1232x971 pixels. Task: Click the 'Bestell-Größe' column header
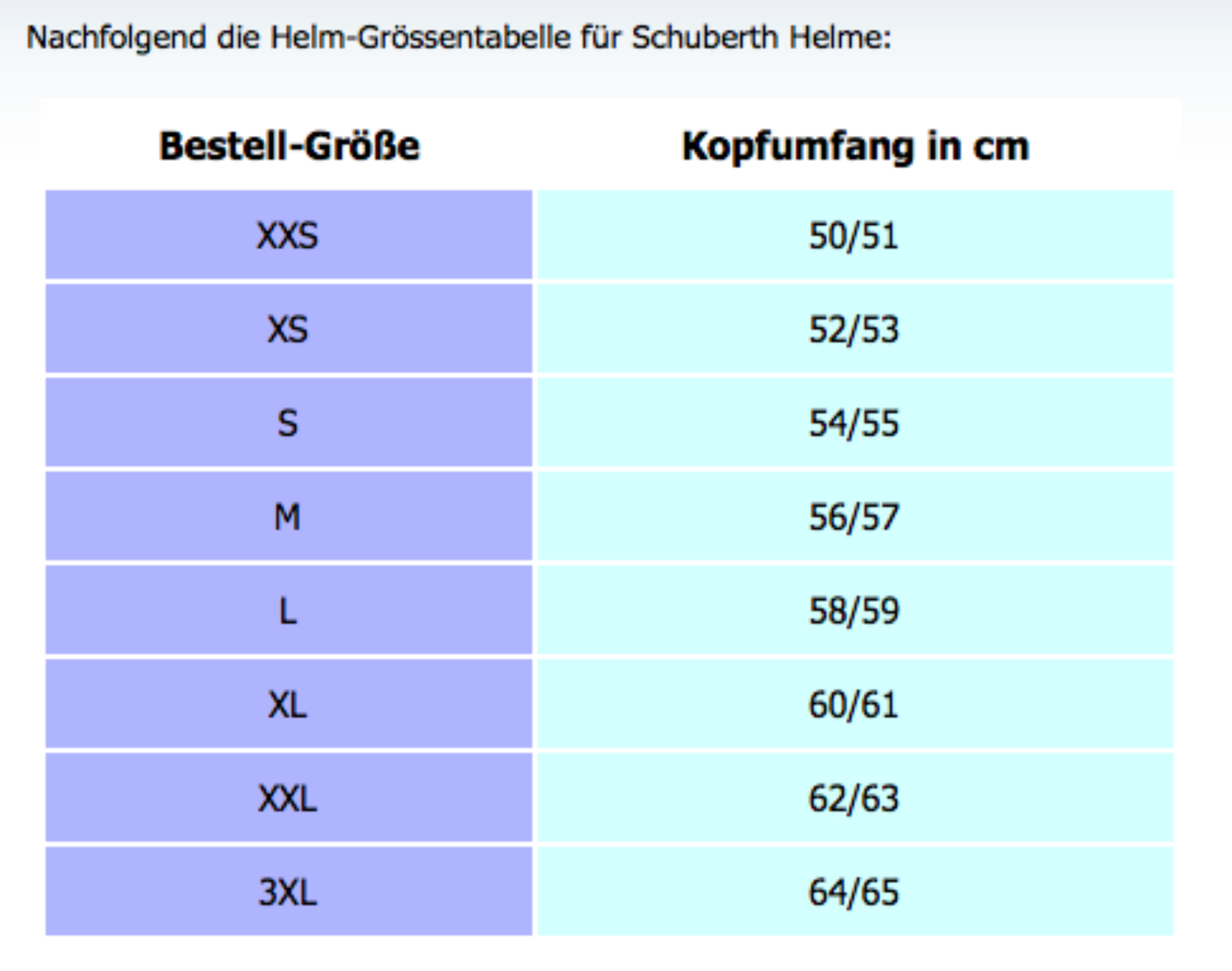pos(289,146)
